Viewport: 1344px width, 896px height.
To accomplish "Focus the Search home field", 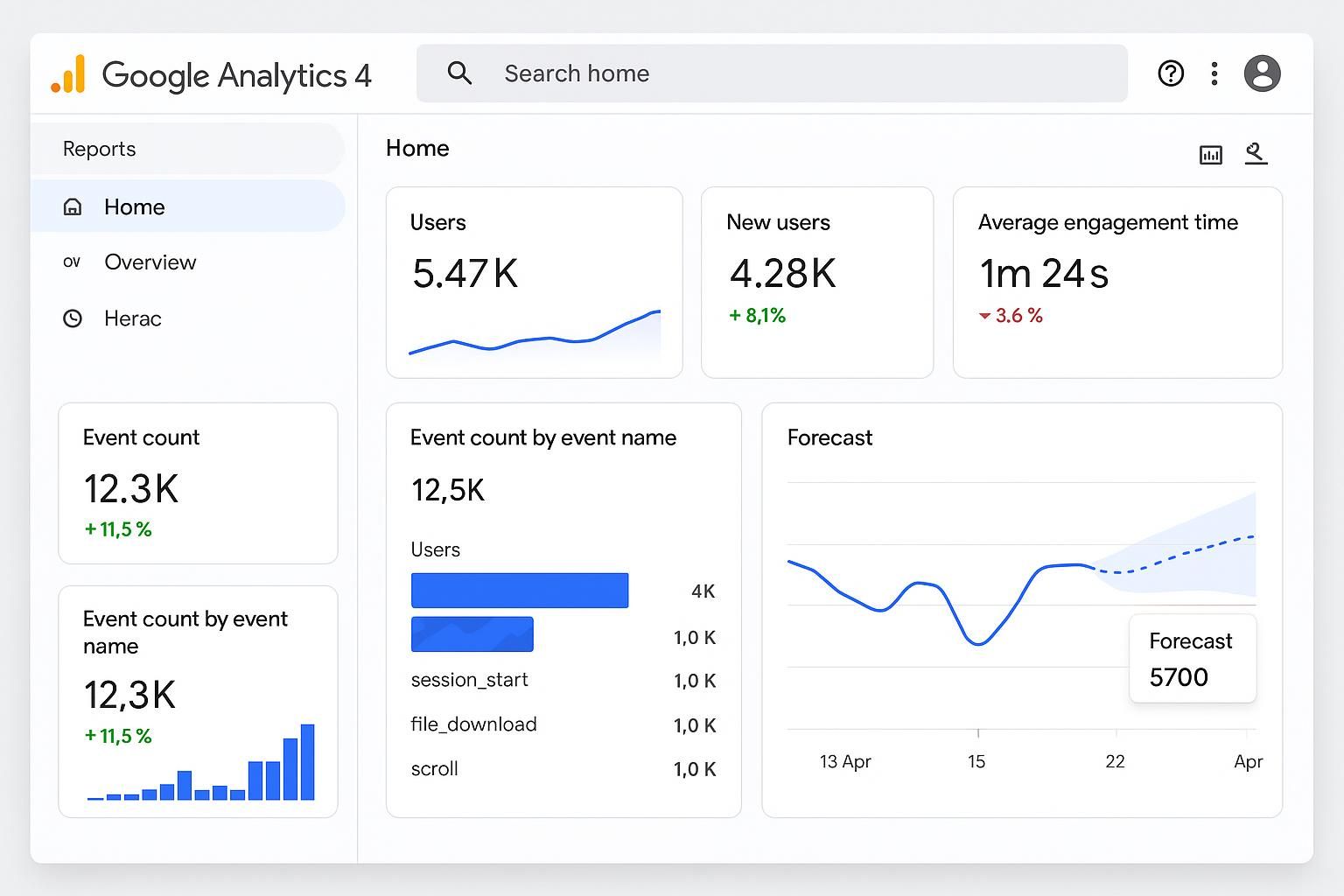I will (x=772, y=73).
